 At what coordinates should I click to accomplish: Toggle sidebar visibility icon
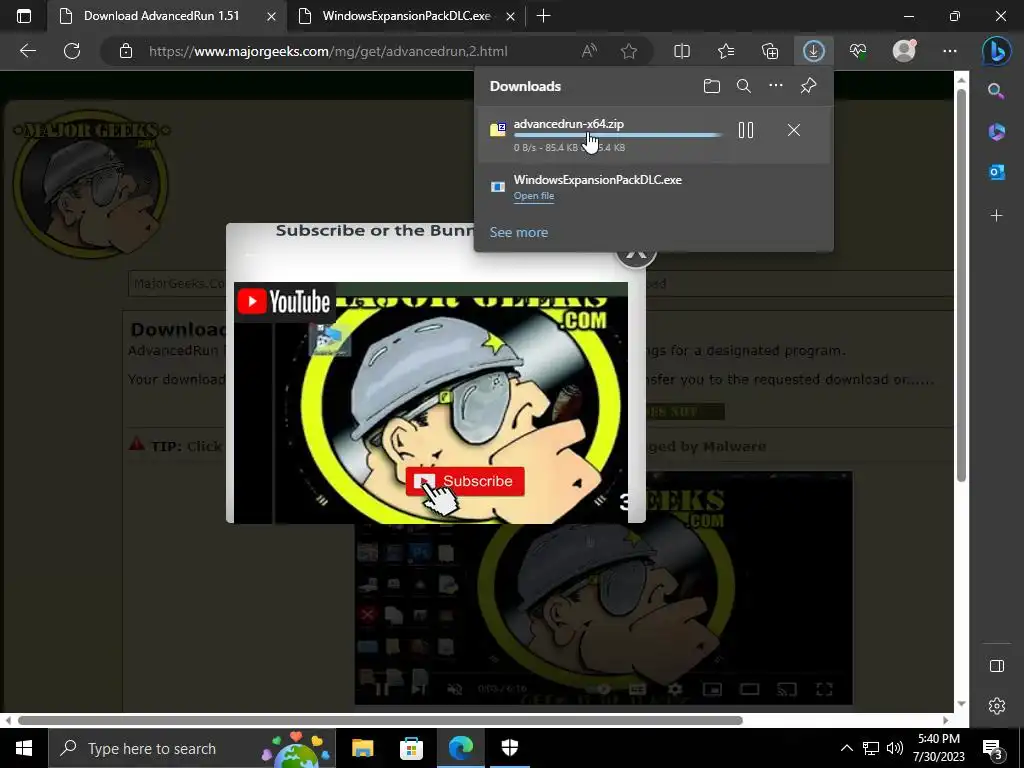pos(997,665)
